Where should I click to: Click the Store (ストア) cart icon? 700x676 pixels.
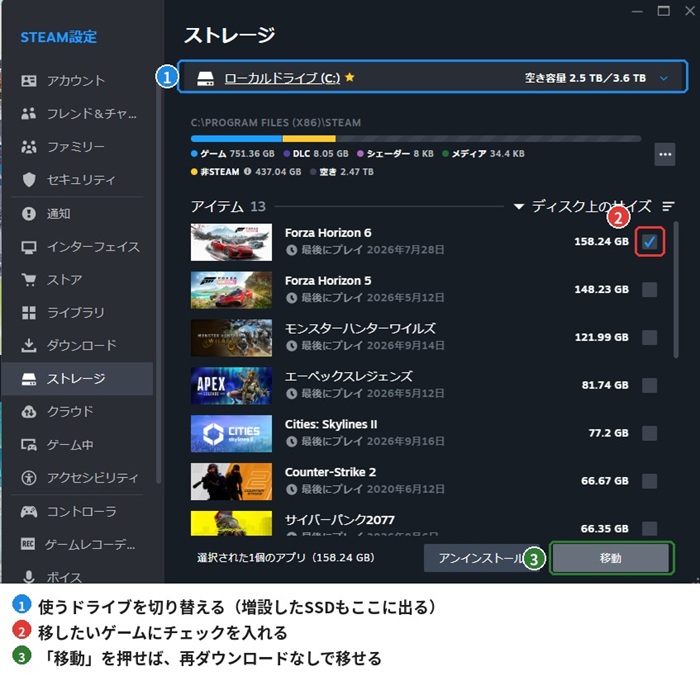point(29,280)
